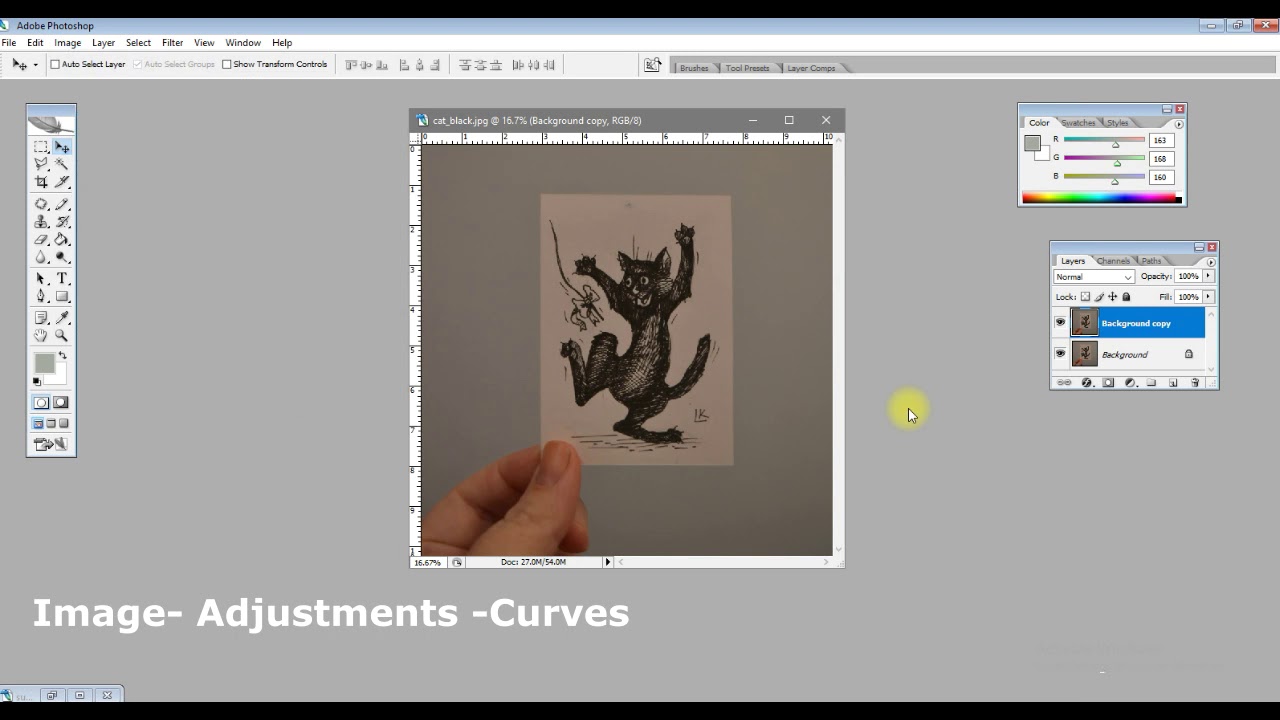Viewport: 1280px width, 720px height.
Task: Select the Slice tool
Action: point(62,182)
